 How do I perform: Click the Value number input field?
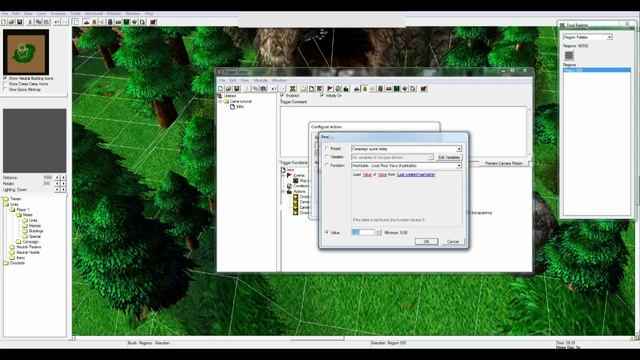pyautogui.click(x=363, y=232)
